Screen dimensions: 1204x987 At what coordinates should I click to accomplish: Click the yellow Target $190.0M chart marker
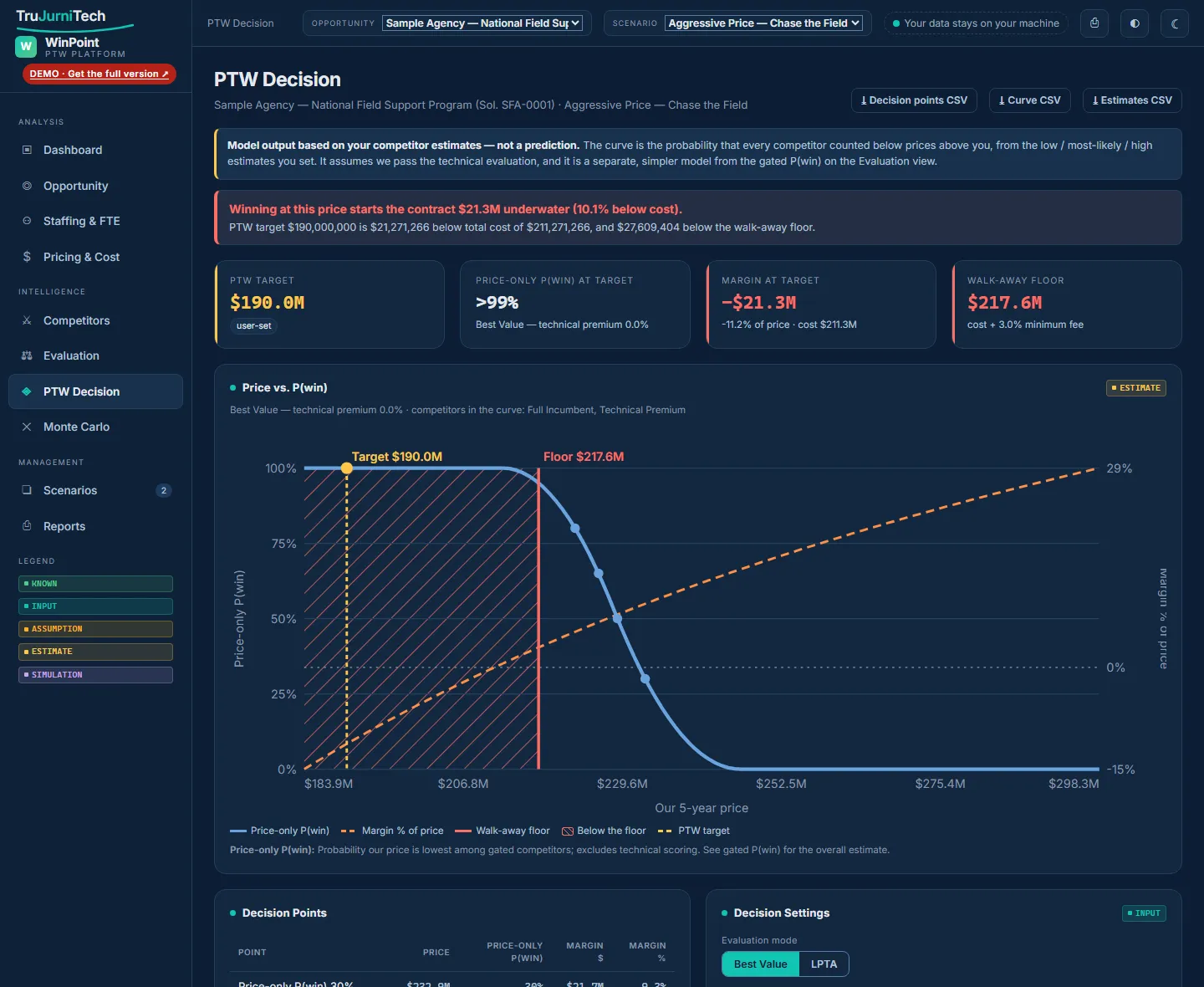(347, 468)
